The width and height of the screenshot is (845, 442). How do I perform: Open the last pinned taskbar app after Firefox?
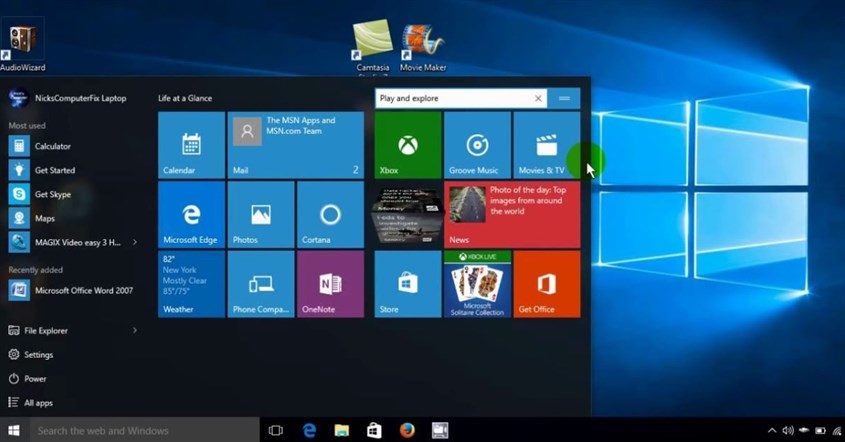pos(440,430)
